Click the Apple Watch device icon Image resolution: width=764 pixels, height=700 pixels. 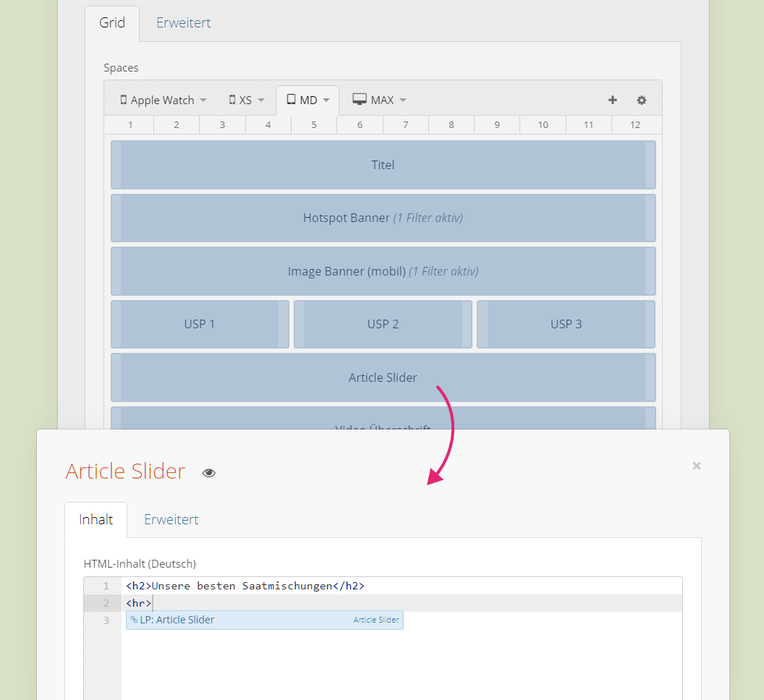[124, 99]
